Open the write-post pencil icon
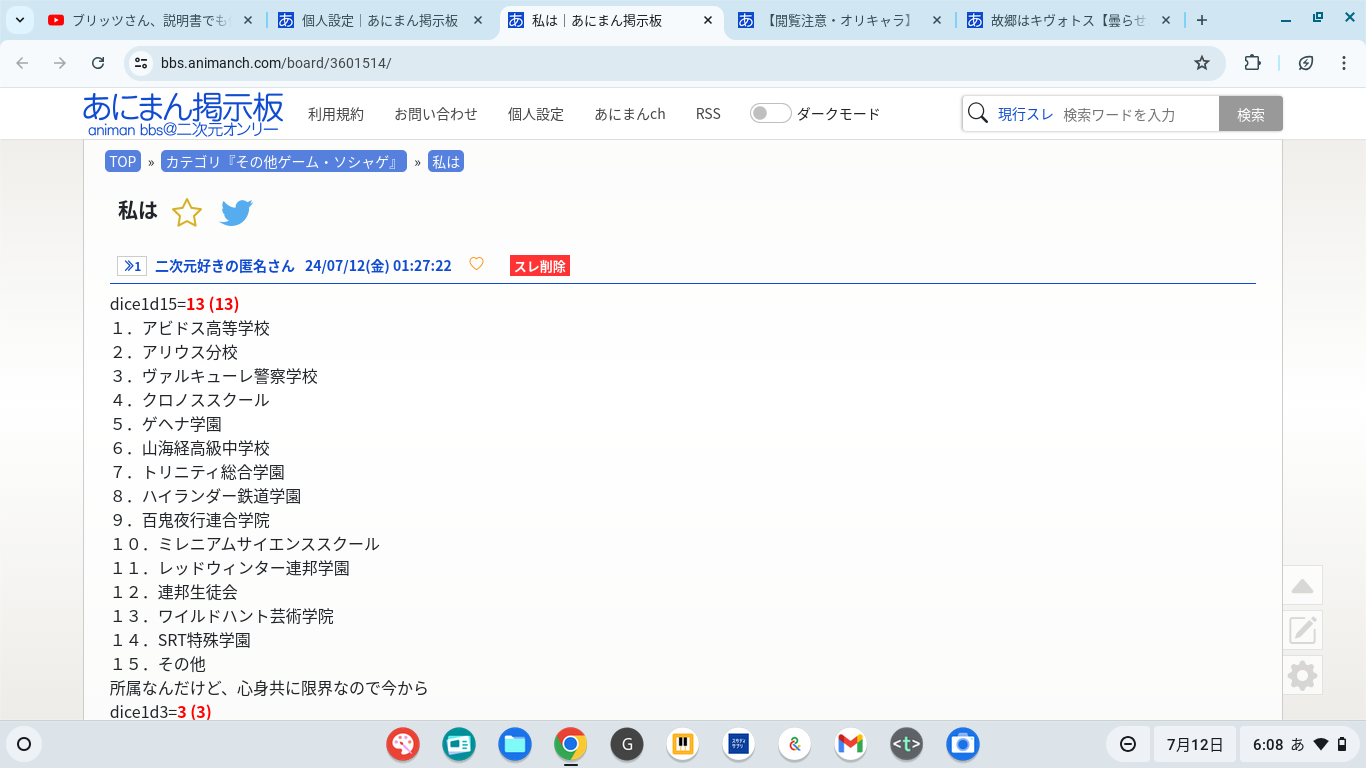Viewport: 1366px width, 768px height. click(1302, 630)
